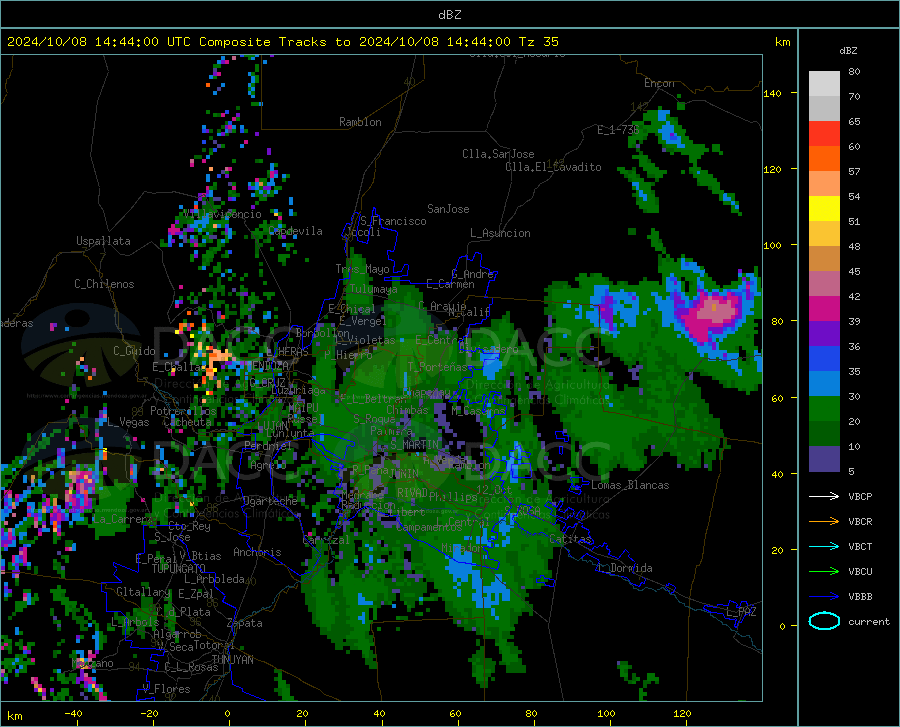Click the 120 km tick on horizontal axis

tap(682, 713)
